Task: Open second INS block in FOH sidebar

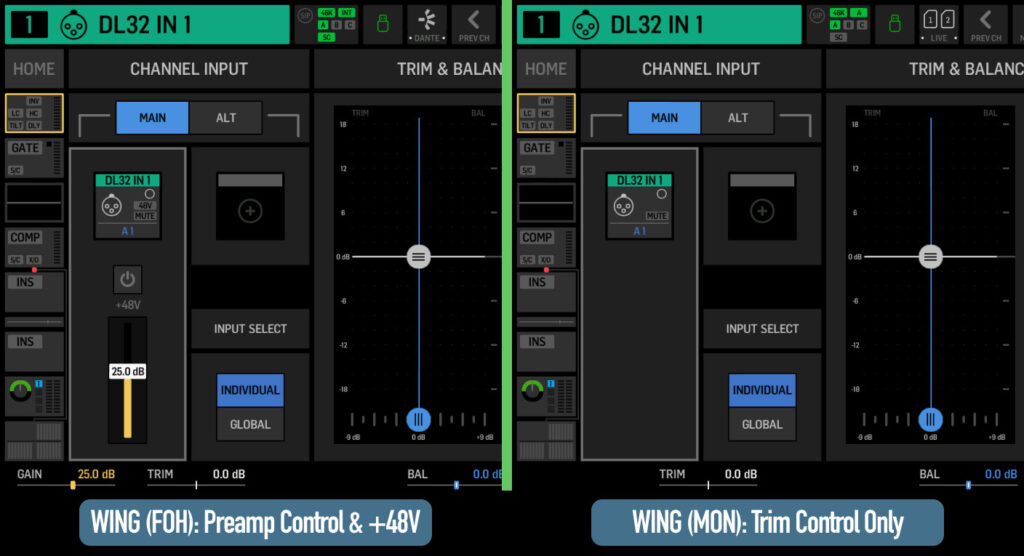Action: (34, 352)
